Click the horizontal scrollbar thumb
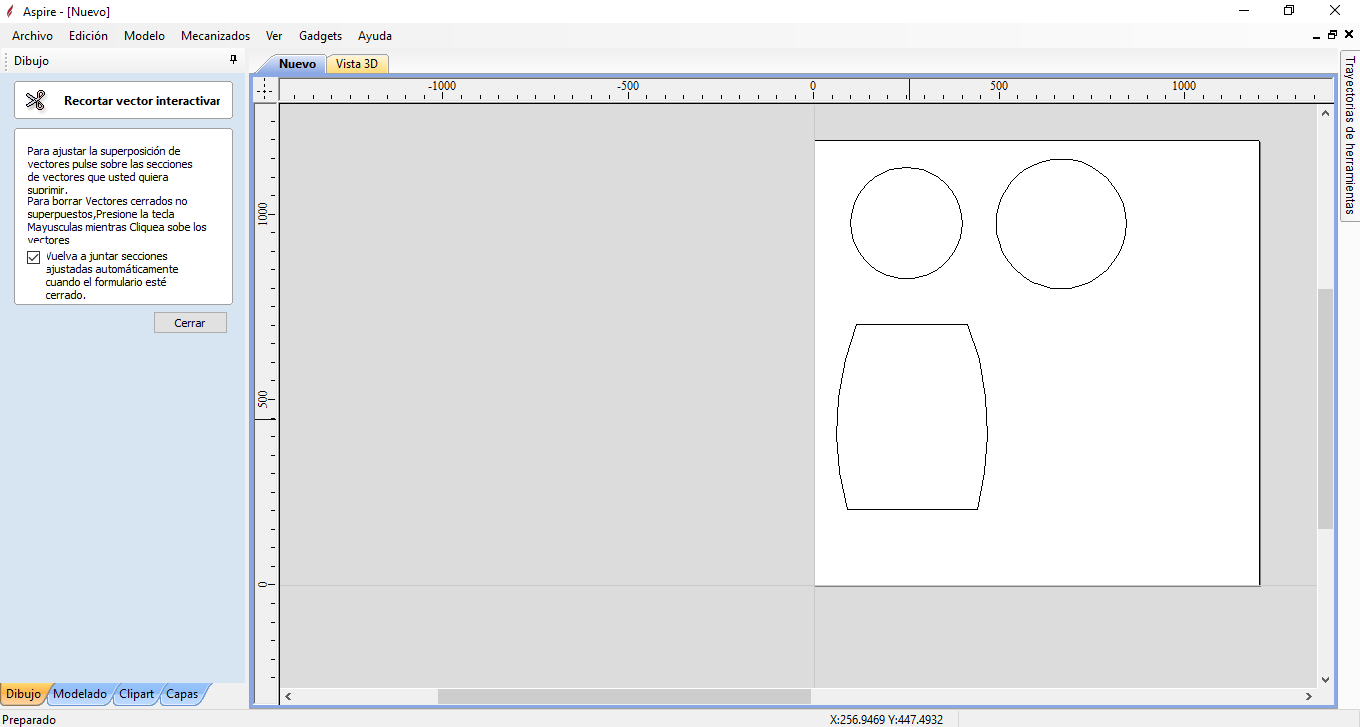This screenshot has height=727, width=1360. [624, 696]
